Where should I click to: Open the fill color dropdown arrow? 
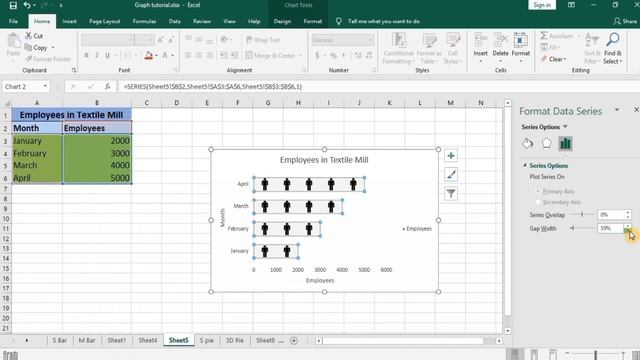point(156,56)
